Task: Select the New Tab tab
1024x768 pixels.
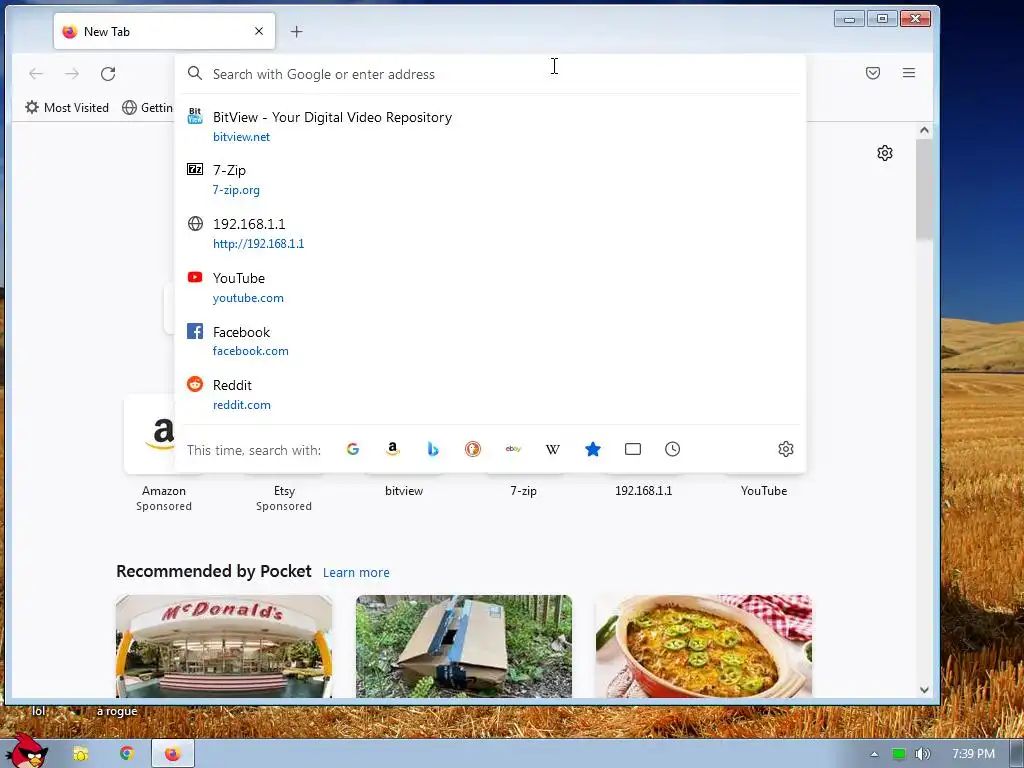Action: tap(165, 31)
